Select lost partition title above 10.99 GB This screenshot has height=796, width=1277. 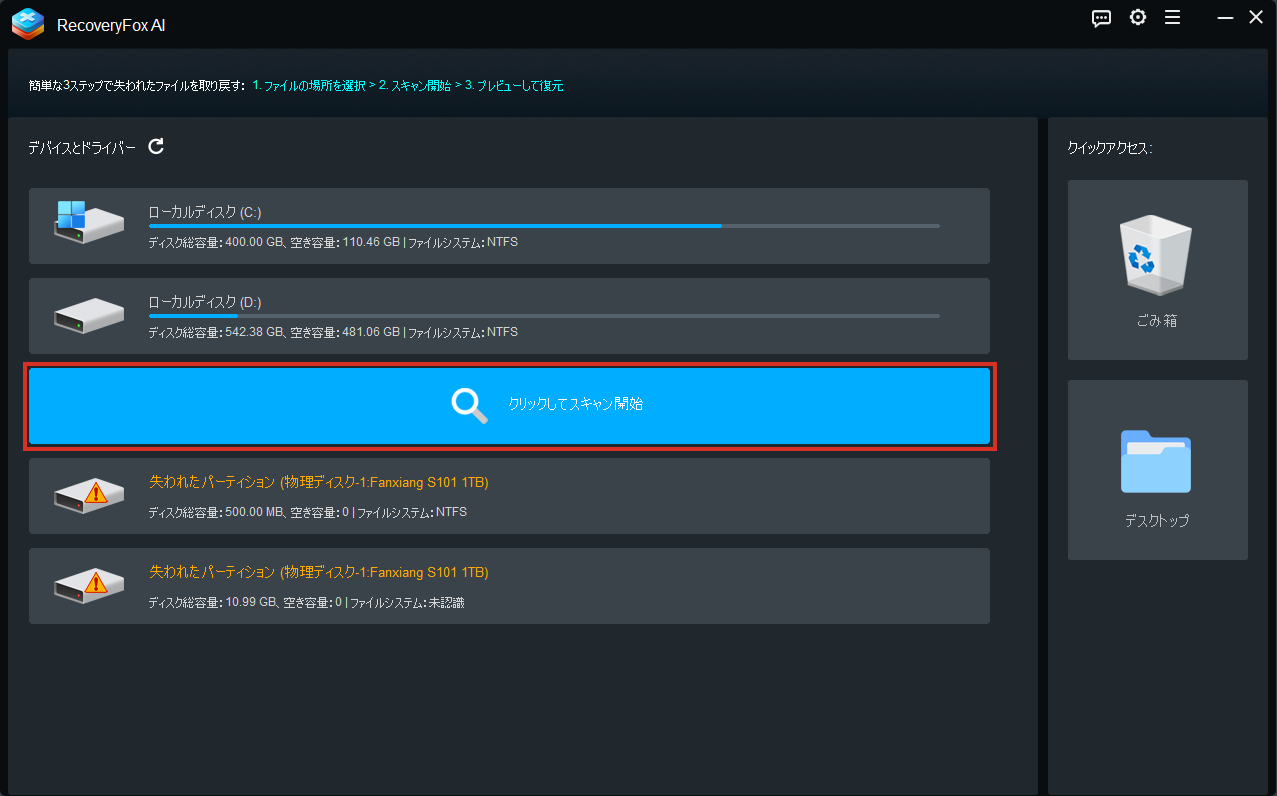tap(318, 572)
